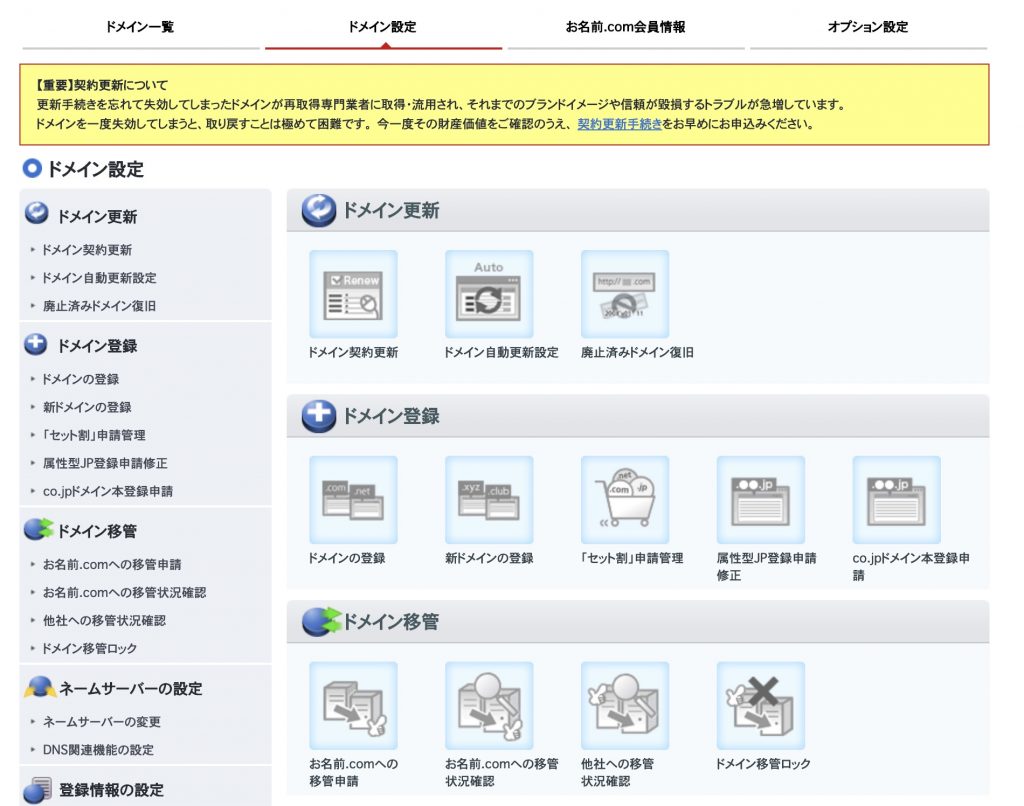Open the 属性型JP登録申請修正 icon tile
This screenshot has height=806, width=1024.
point(761,500)
